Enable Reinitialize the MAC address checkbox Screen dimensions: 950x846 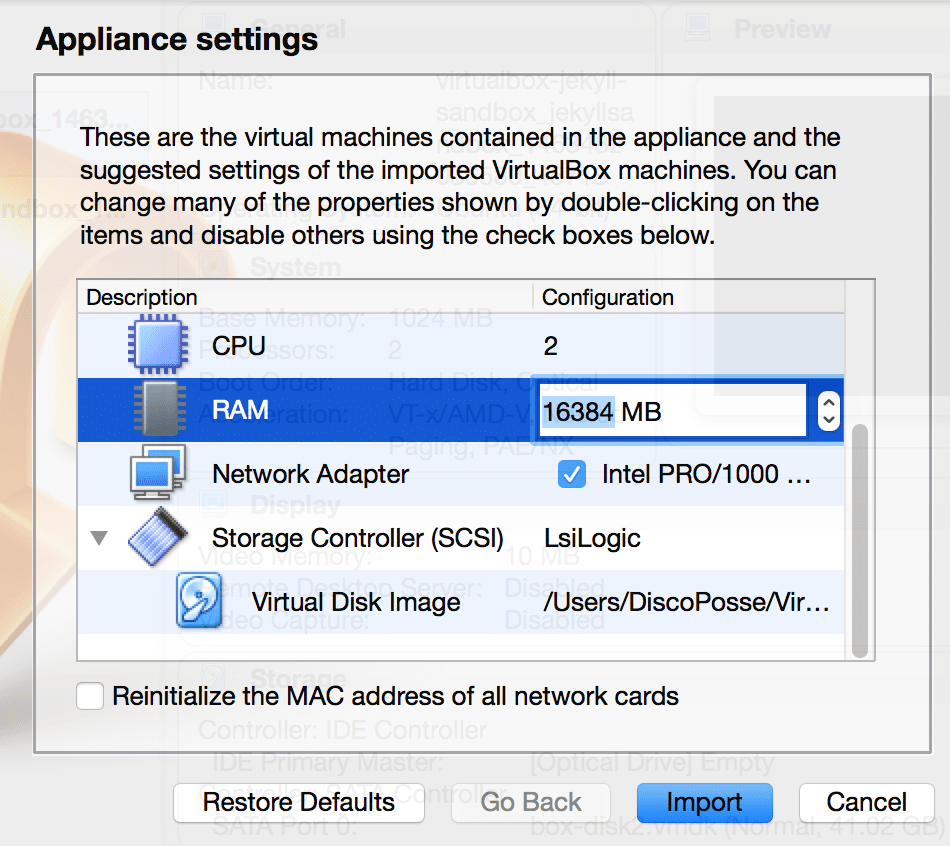coord(91,696)
